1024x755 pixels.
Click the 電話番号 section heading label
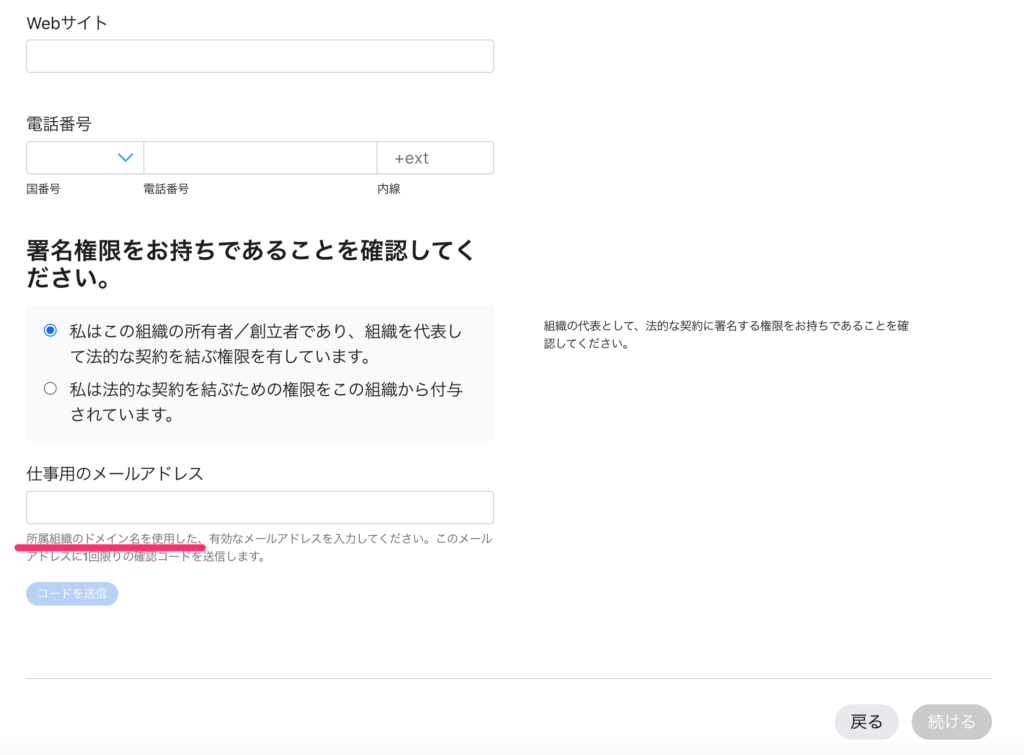59,124
